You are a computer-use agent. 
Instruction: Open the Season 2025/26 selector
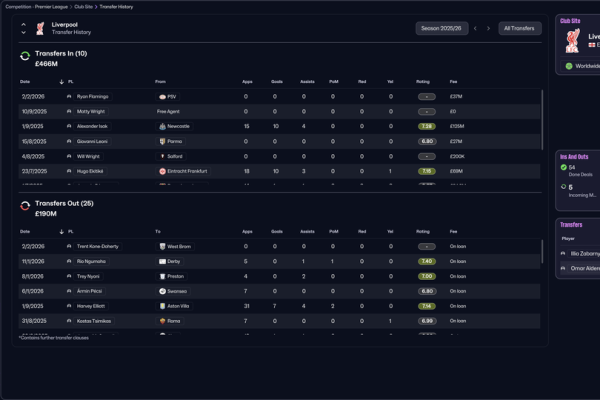pos(442,28)
